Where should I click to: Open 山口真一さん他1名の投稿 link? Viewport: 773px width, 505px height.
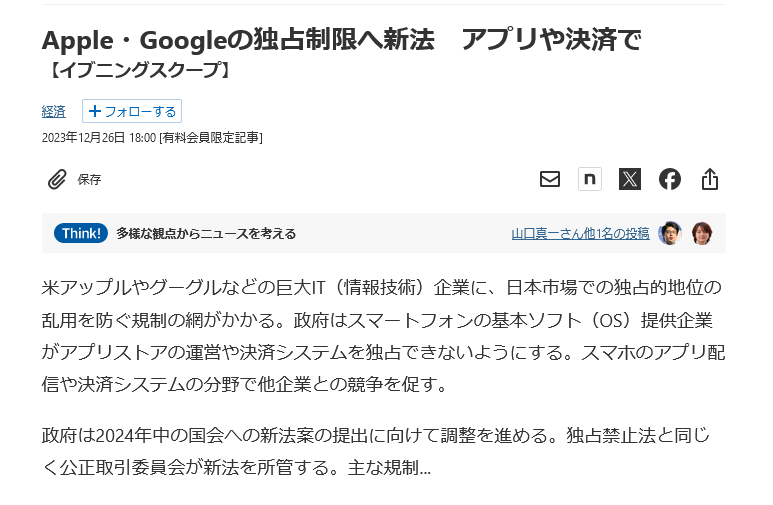tap(580, 233)
